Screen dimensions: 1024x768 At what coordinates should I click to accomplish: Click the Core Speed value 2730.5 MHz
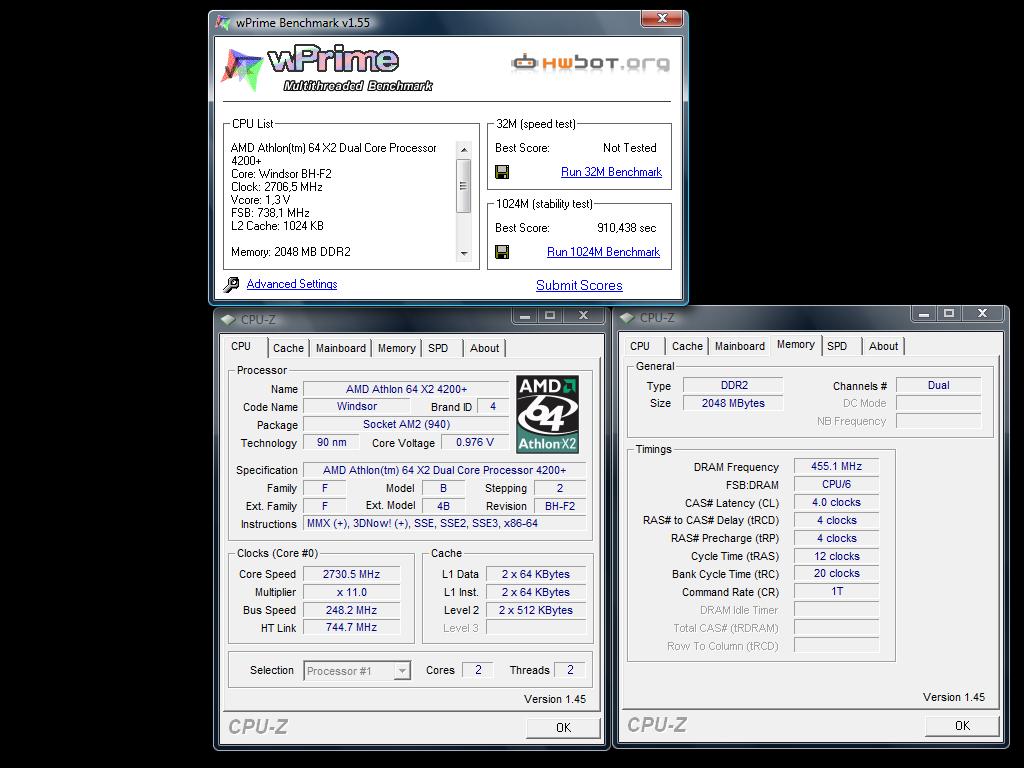[x=351, y=574]
